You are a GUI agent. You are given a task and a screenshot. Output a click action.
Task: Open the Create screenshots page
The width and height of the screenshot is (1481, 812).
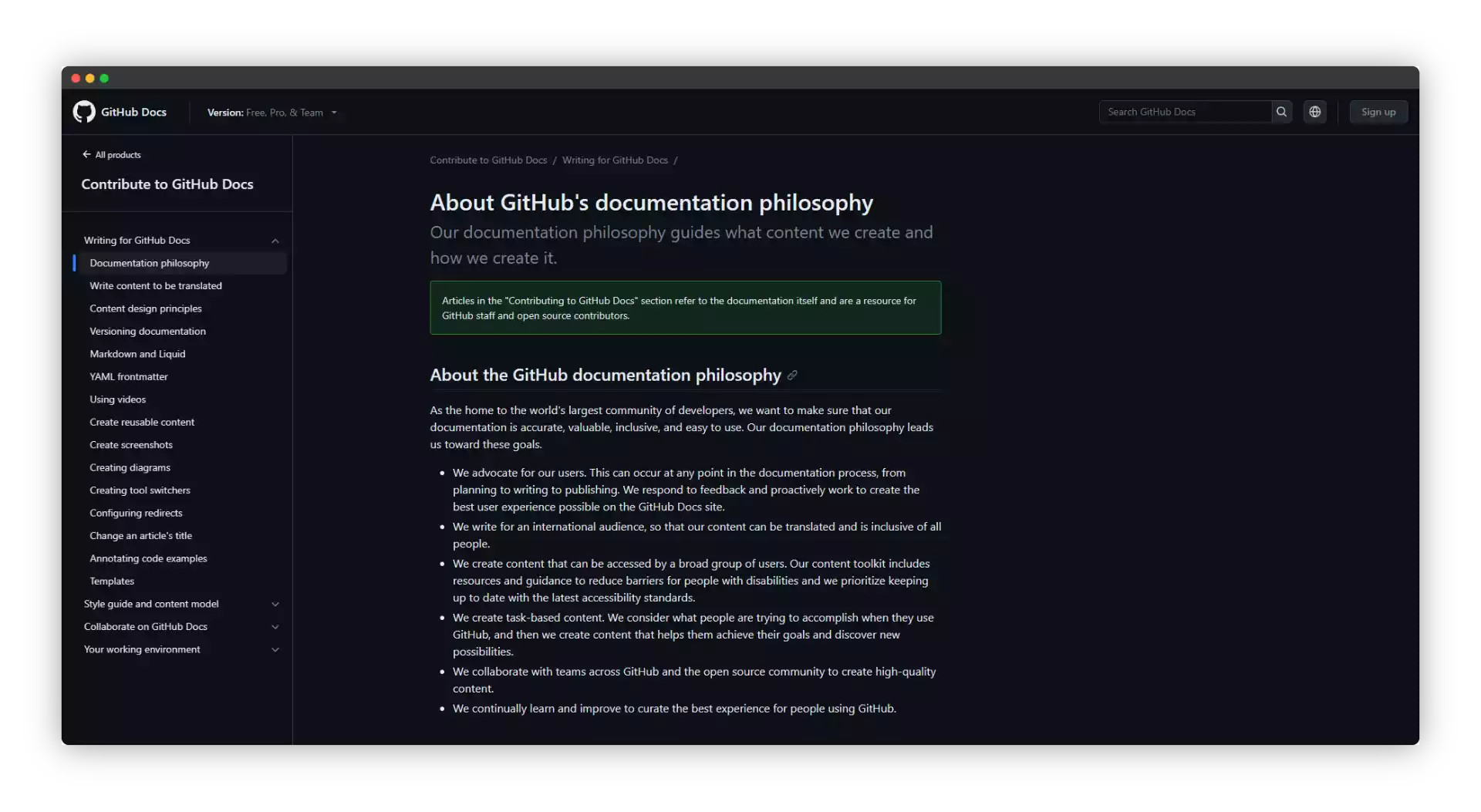coord(131,445)
